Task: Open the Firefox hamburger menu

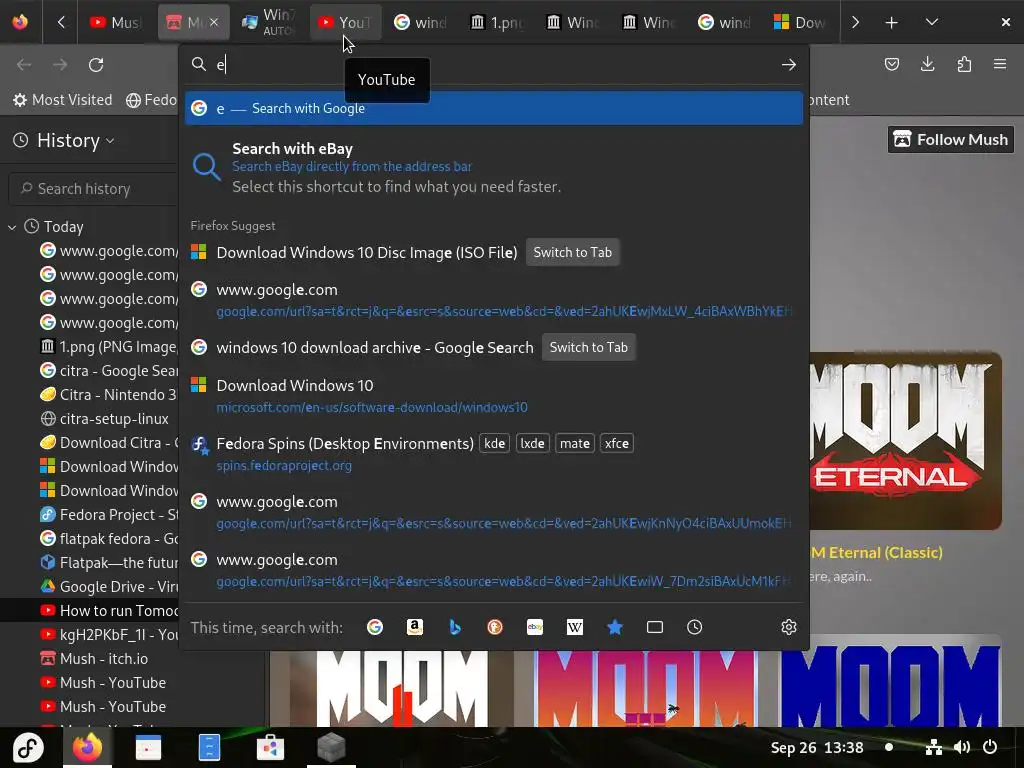Action: pos(1000,64)
